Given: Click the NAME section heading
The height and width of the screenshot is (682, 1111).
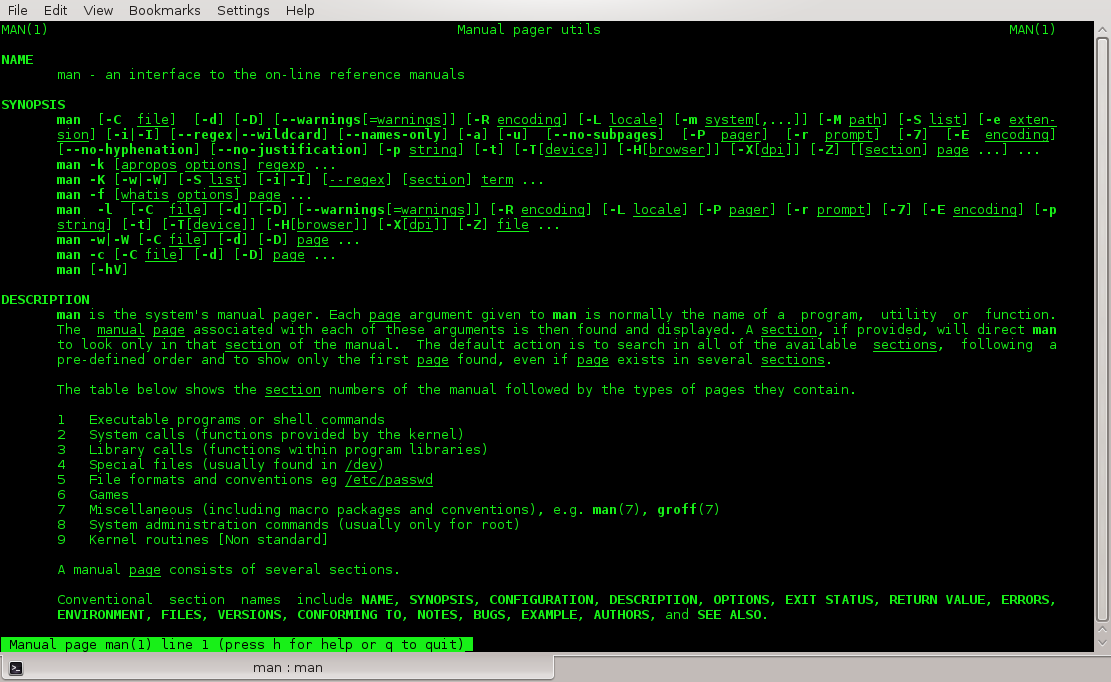Looking at the screenshot, I should pyautogui.click(x=17, y=59).
